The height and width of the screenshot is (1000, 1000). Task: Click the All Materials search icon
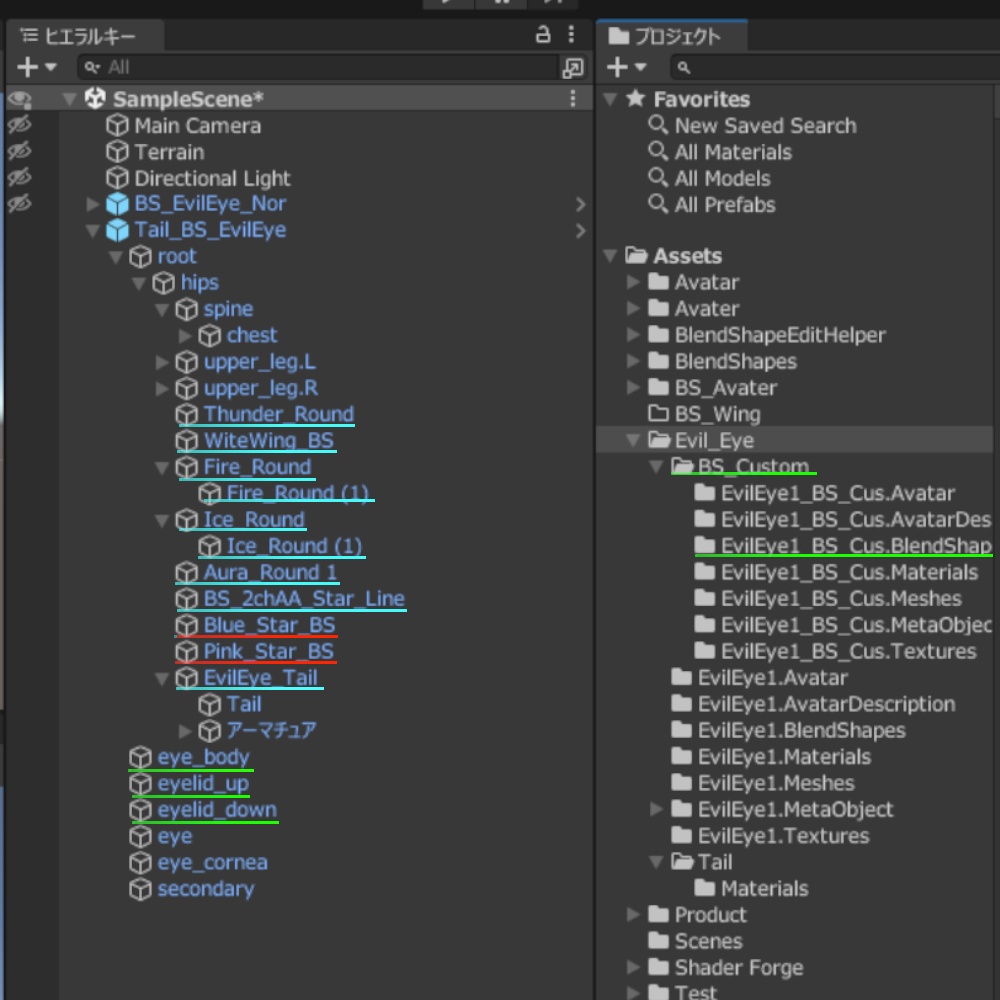click(658, 151)
